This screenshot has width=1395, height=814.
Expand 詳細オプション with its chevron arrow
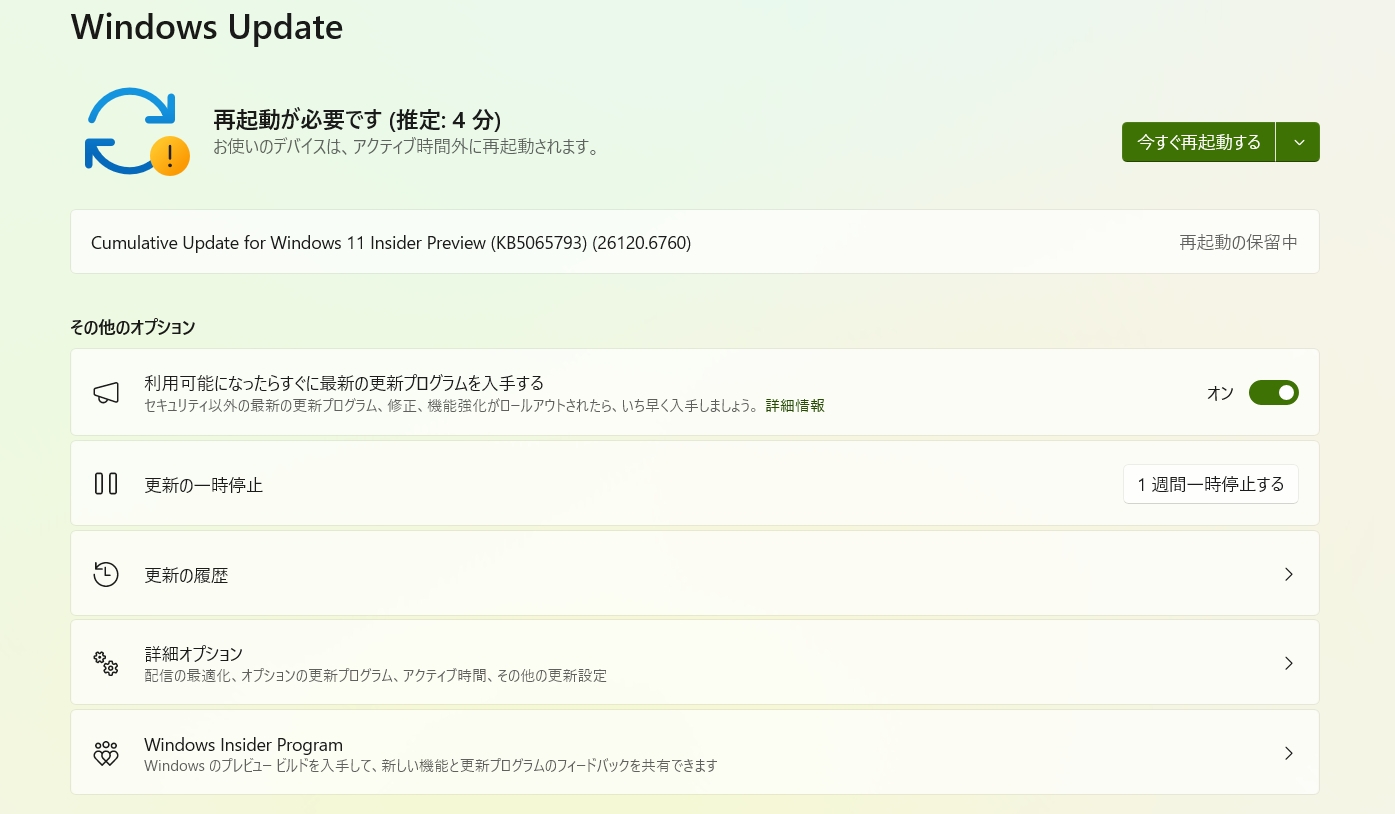click(1289, 663)
